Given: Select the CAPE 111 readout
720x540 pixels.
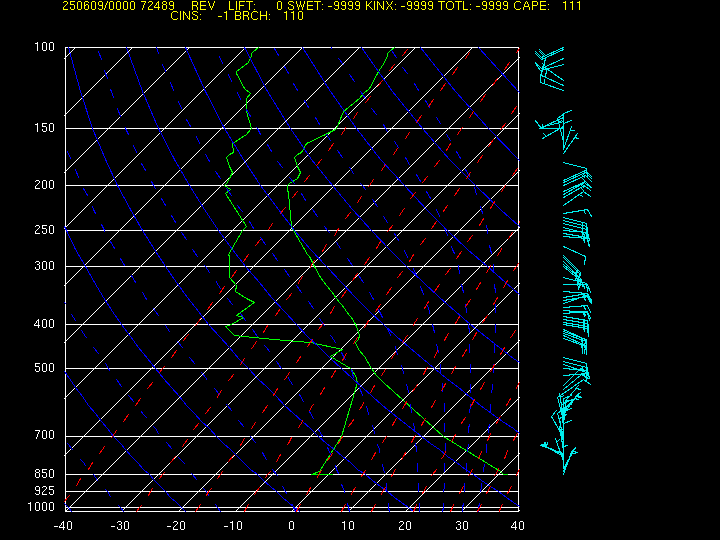Looking at the screenshot, I should coord(547,6).
